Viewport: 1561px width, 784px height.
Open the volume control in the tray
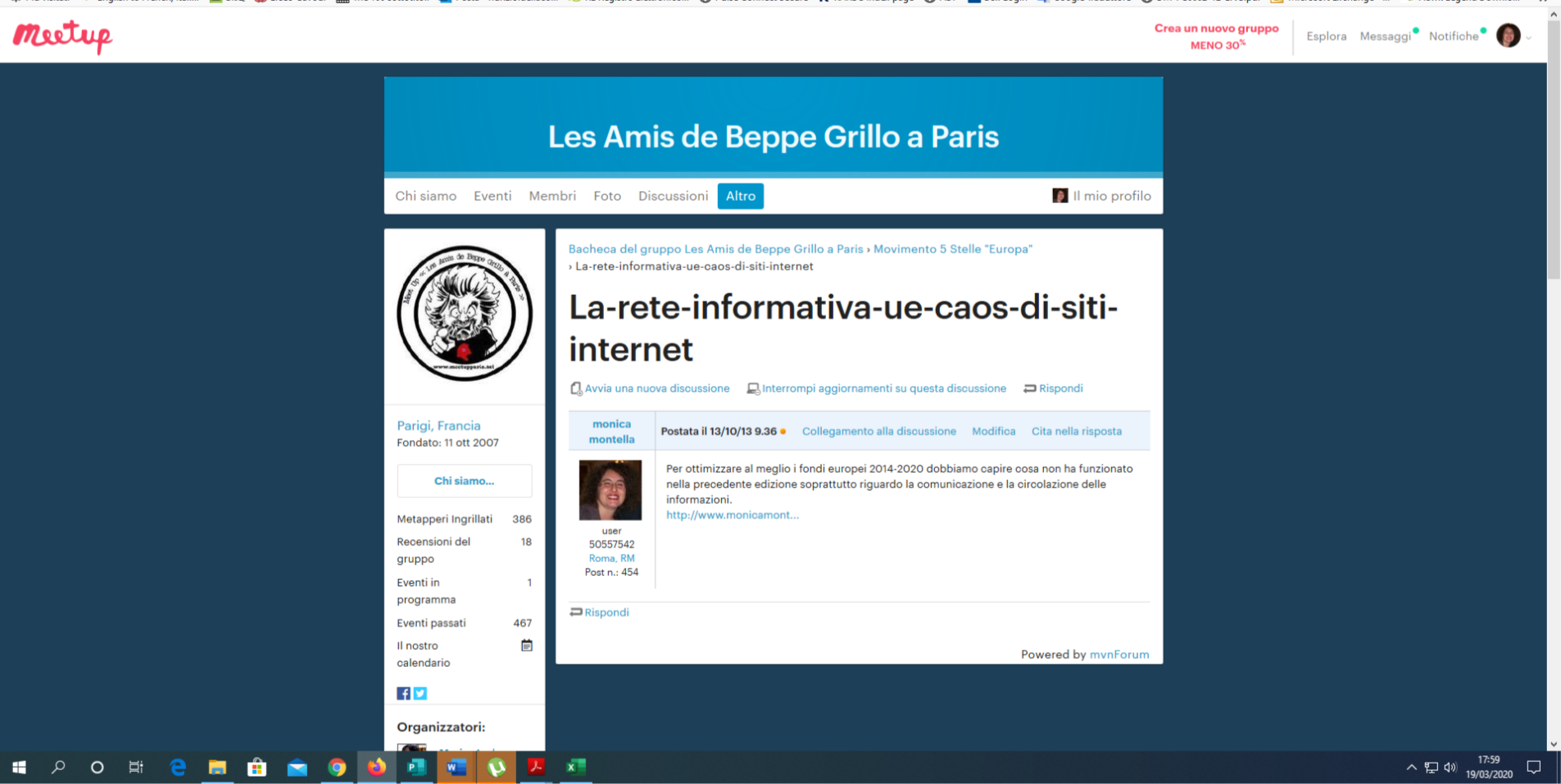pyautogui.click(x=1450, y=768)
